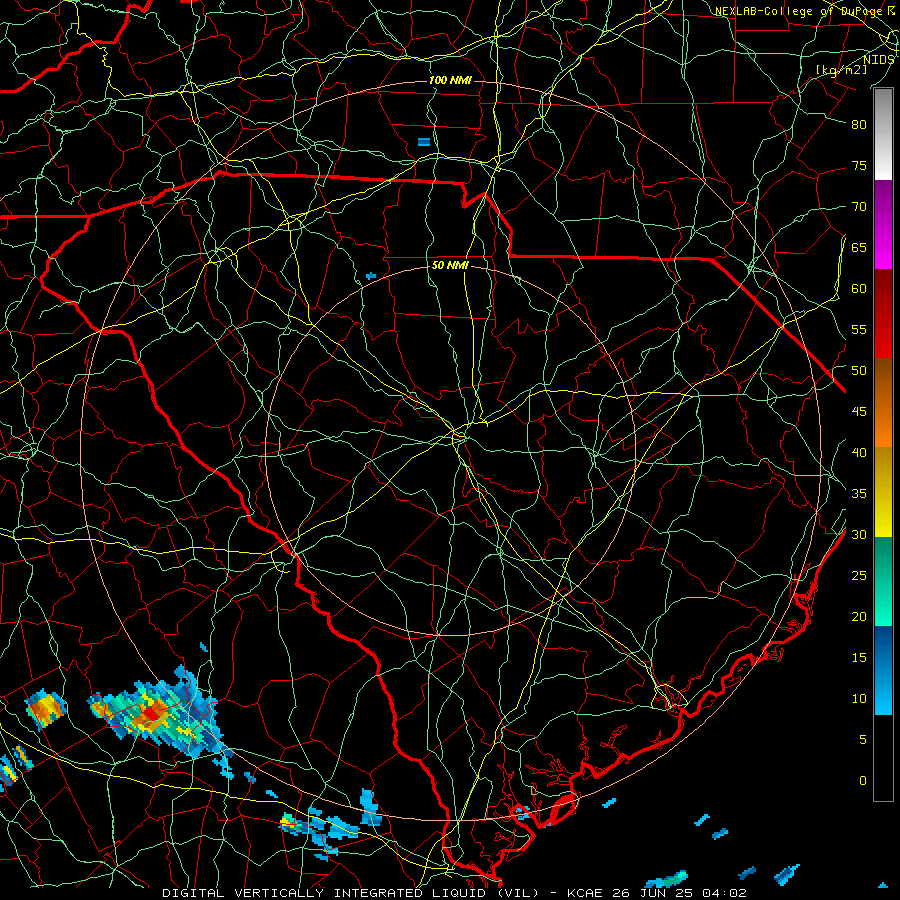This screenshot has height=900, width=900.
Task: Click the 5 value on color scale
Action: pos(863,740)
